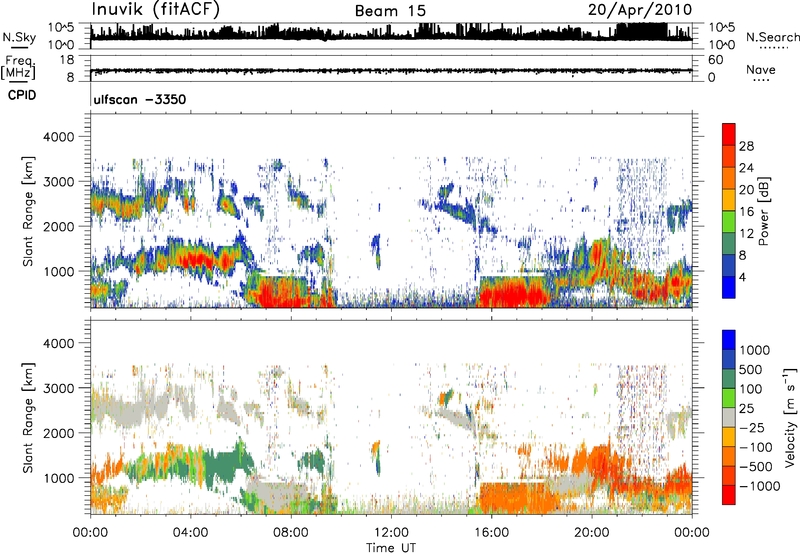
Task: Click the date '20/Apr/2010'
Action: coord(640,10)
